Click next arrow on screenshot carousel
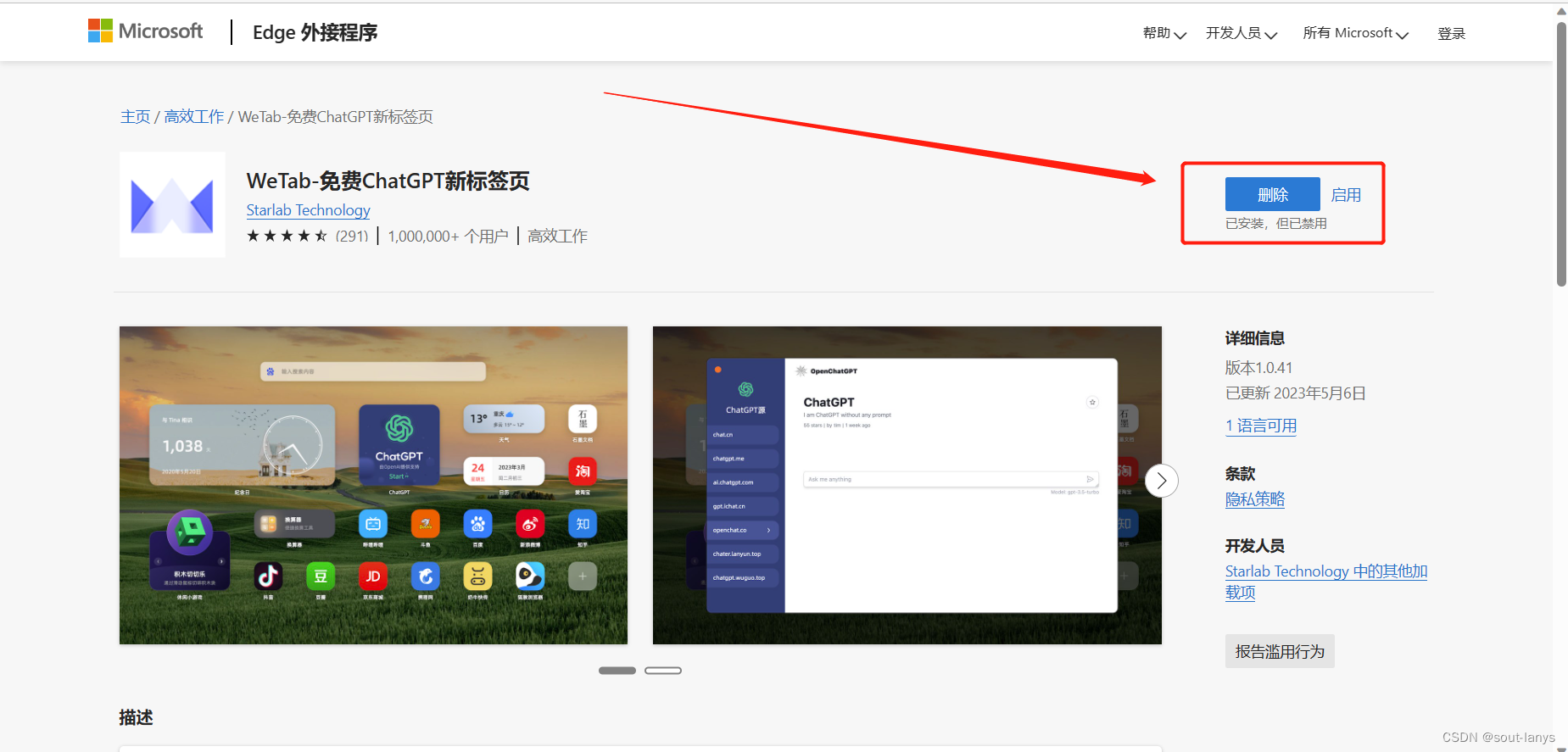This screenshot has height=752, width=1568. coord(1162,481)
